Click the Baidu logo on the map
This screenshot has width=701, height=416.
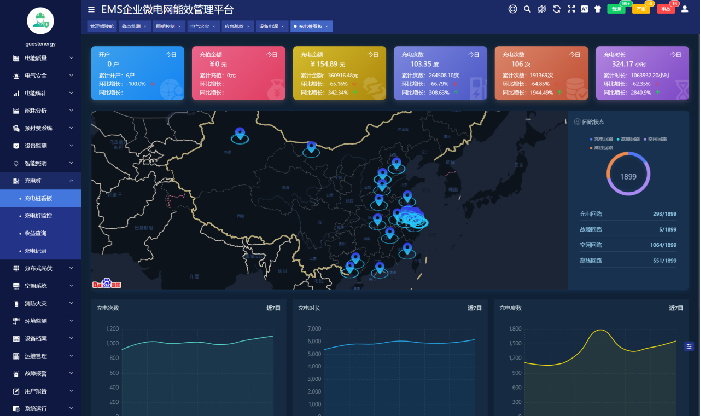(x=105, y=283)
